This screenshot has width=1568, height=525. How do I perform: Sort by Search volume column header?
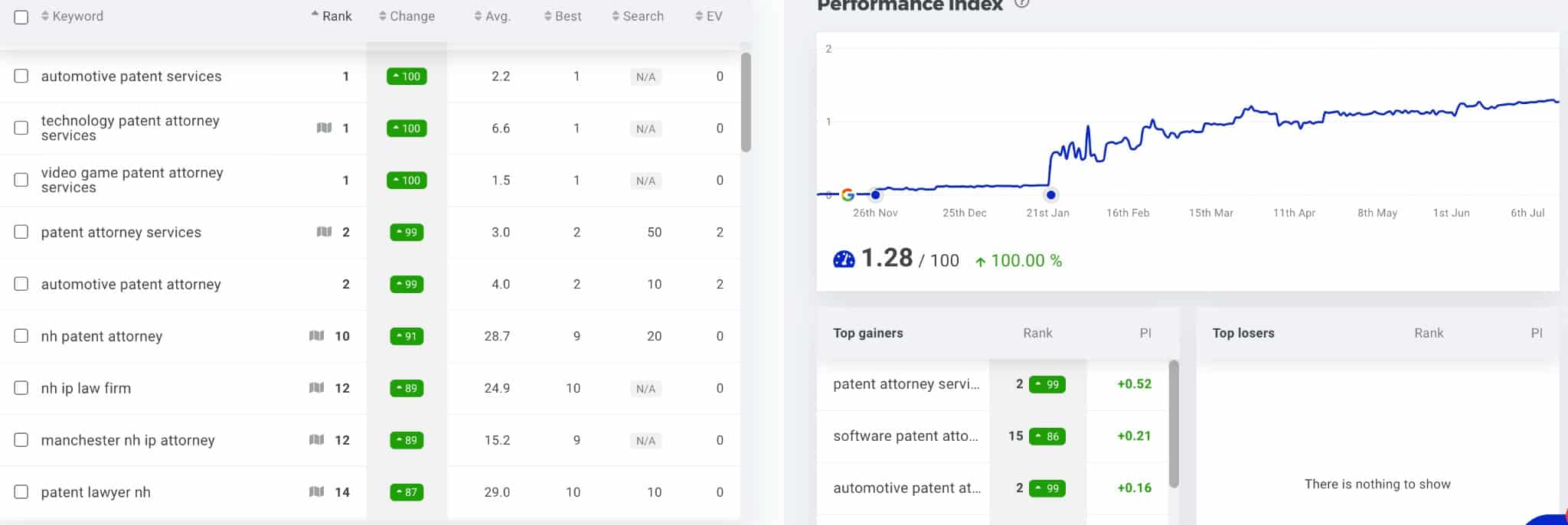pyautogui.click(x=638, y=16)
